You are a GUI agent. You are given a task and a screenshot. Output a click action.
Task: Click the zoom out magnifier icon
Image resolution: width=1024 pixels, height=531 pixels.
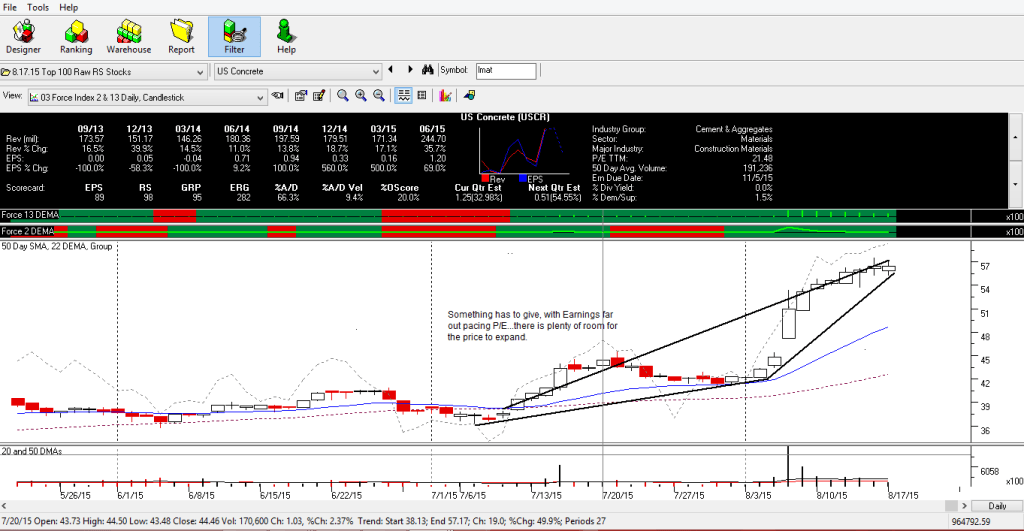[379, 96]
